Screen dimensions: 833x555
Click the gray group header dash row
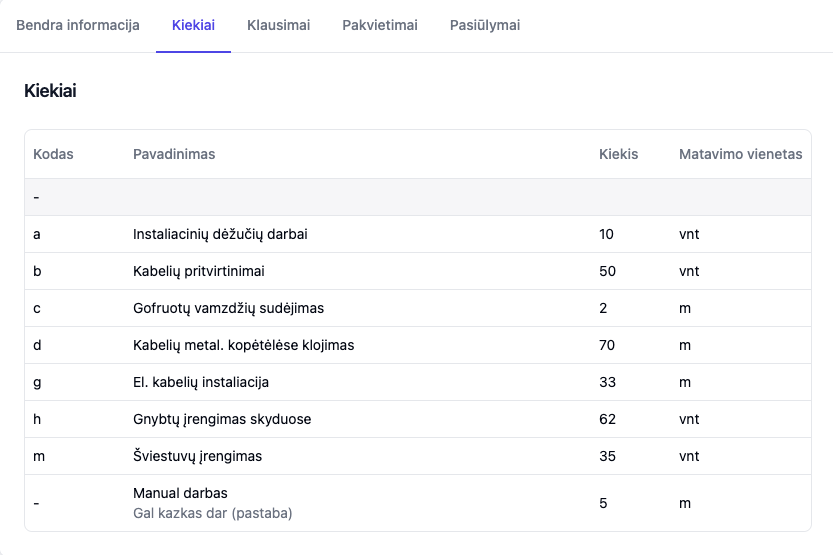pyautogui.click(x=418, y=197)
